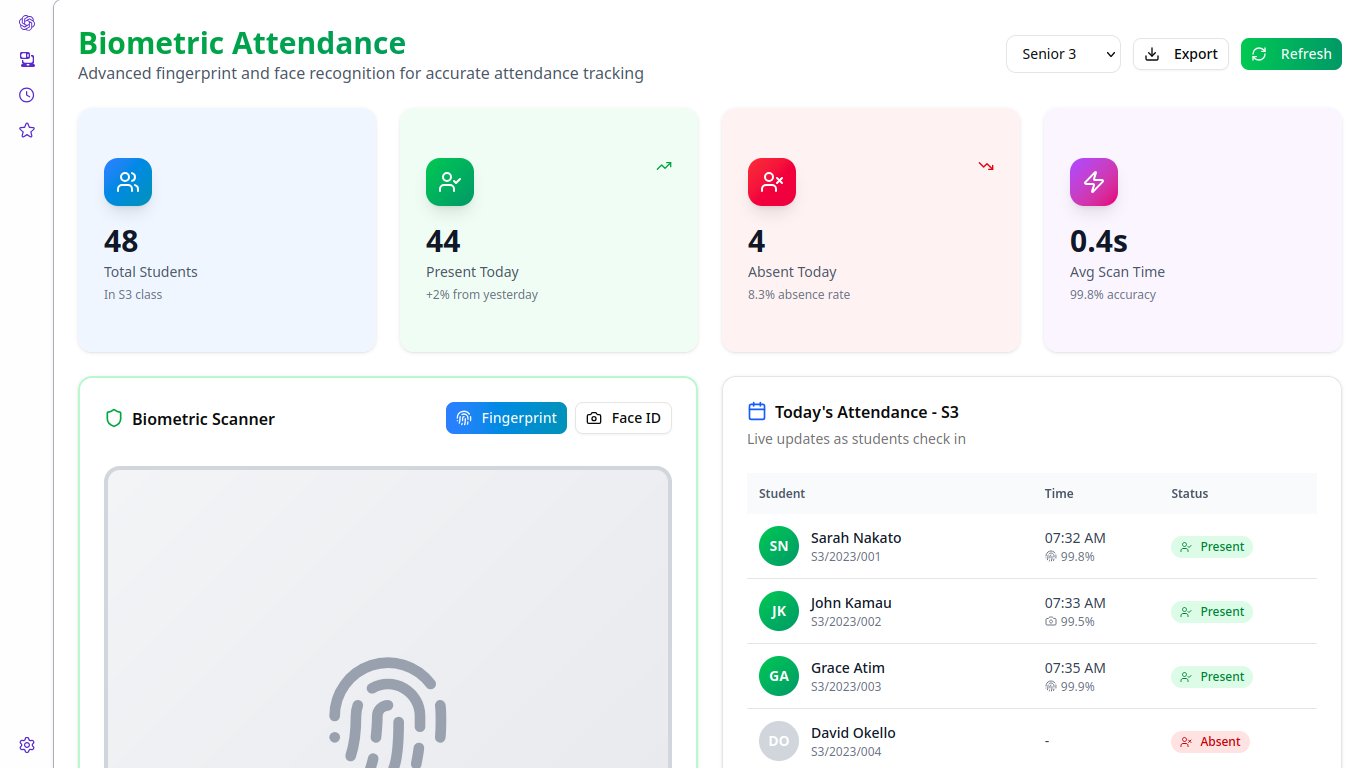Screen dimensions: 1366x768
Task: Click student ID S3/2023/003
Action: pos(846,687)
